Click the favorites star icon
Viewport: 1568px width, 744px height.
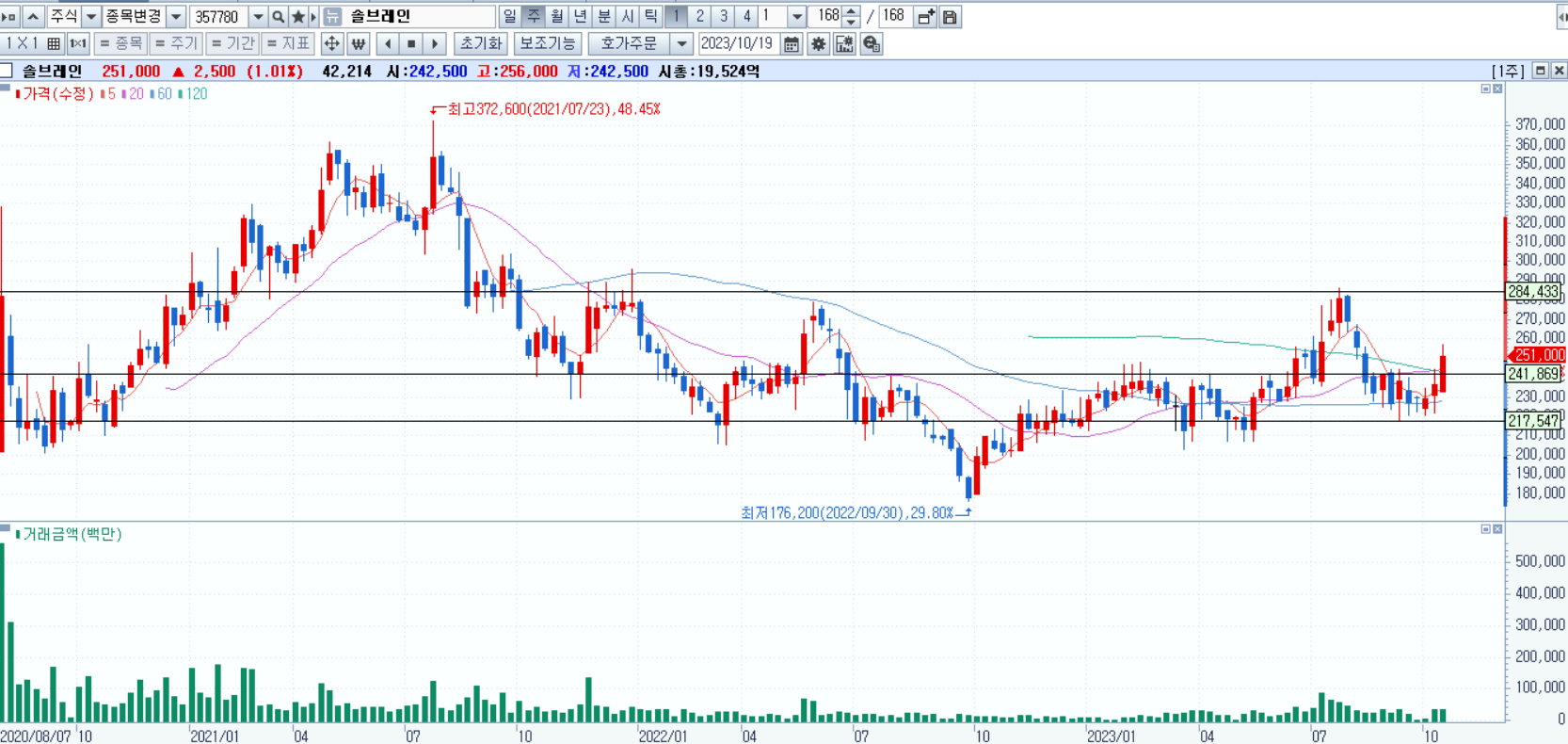click(x=298, y=17)
